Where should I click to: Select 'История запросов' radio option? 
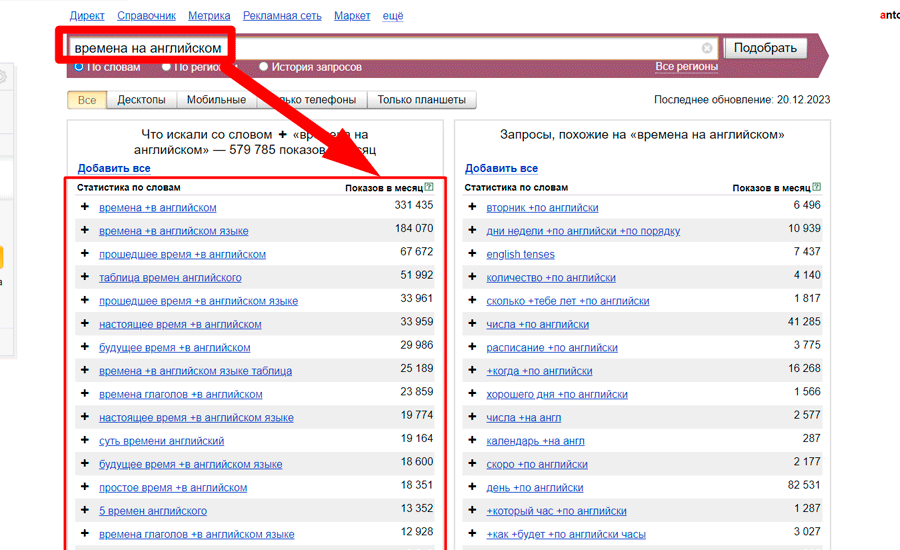[x=263, y=67]
